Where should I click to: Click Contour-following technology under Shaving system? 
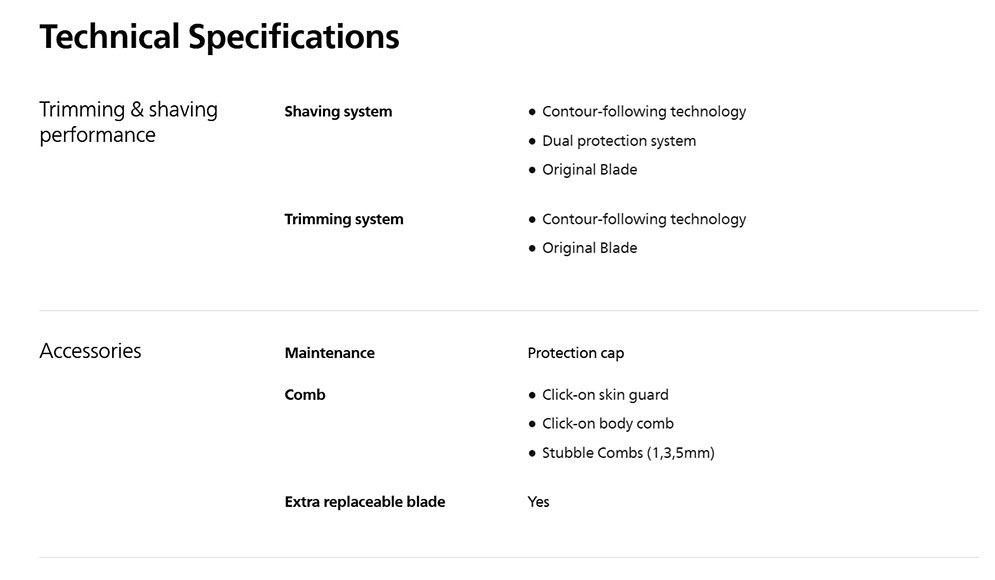(x=643, y=112)
